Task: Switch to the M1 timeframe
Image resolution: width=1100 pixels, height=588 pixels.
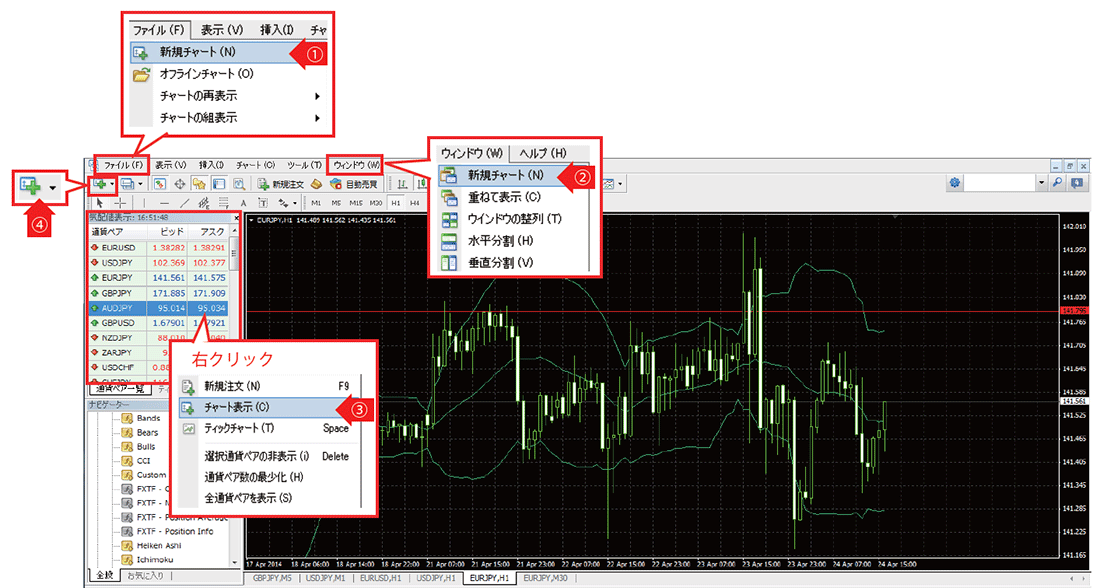Action: tap(316, 203)
